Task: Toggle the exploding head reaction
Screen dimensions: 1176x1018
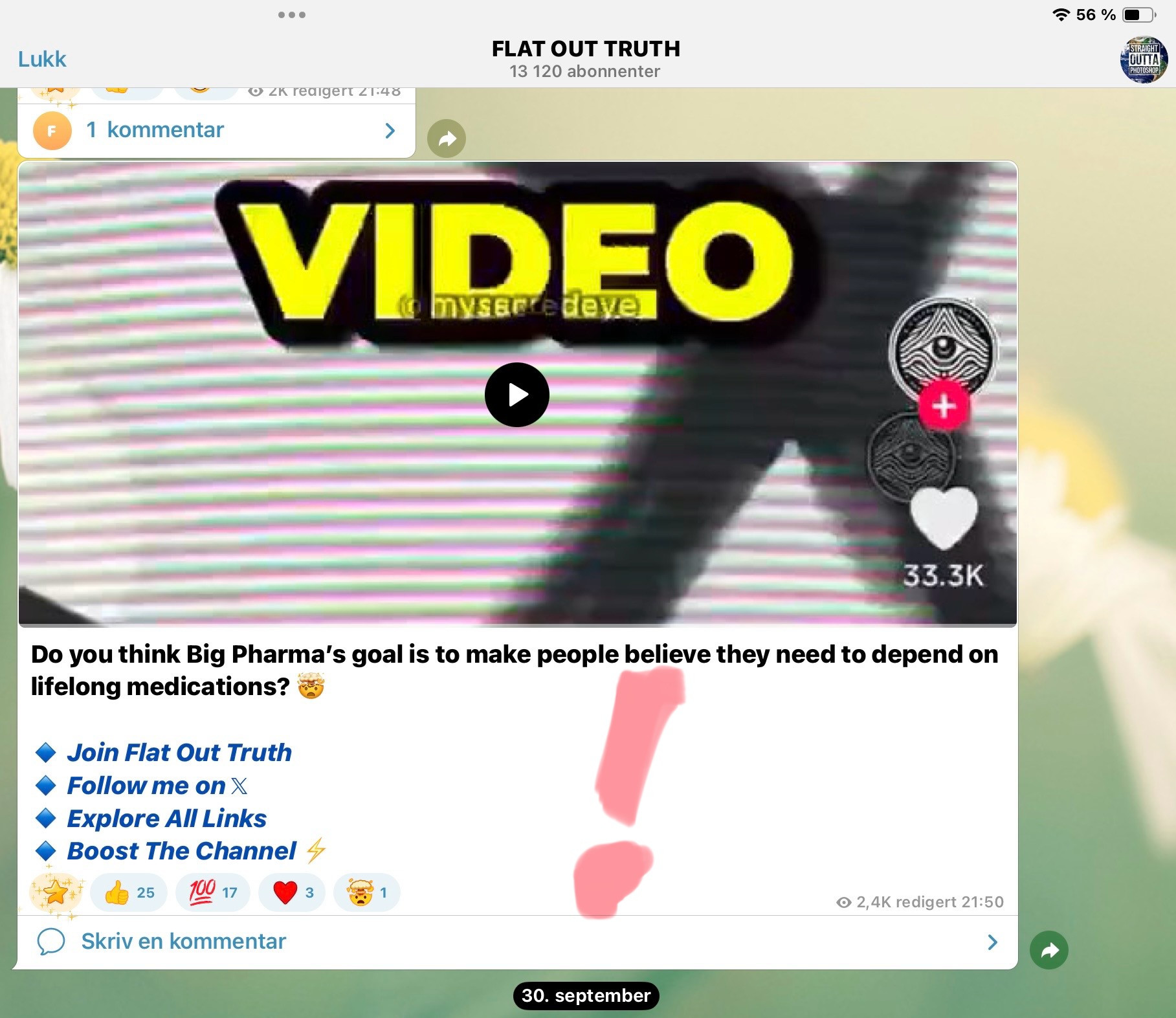Action: 366,893
